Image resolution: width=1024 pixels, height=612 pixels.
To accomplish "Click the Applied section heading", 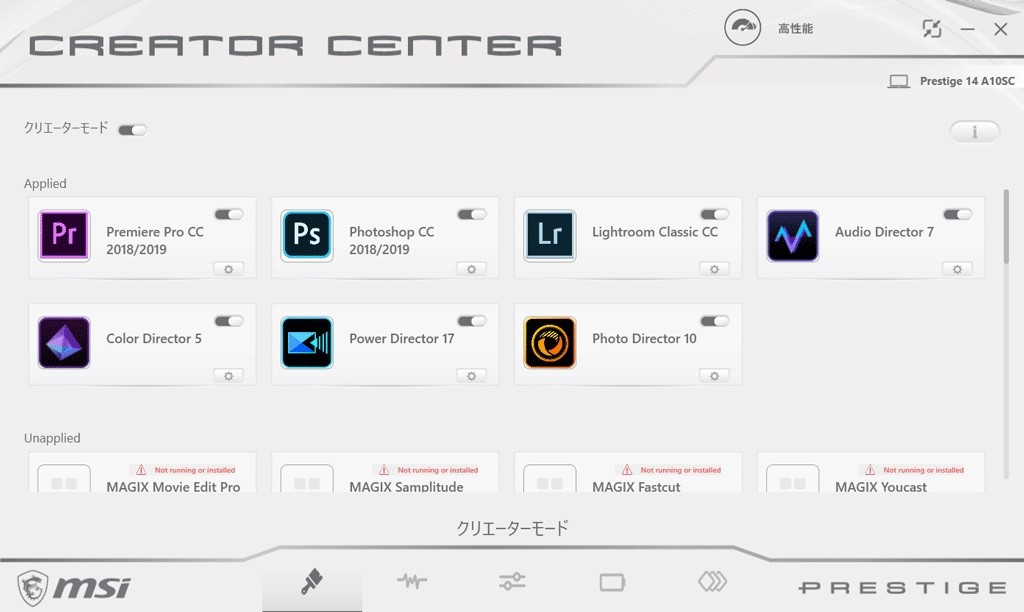I will (45, 184).
